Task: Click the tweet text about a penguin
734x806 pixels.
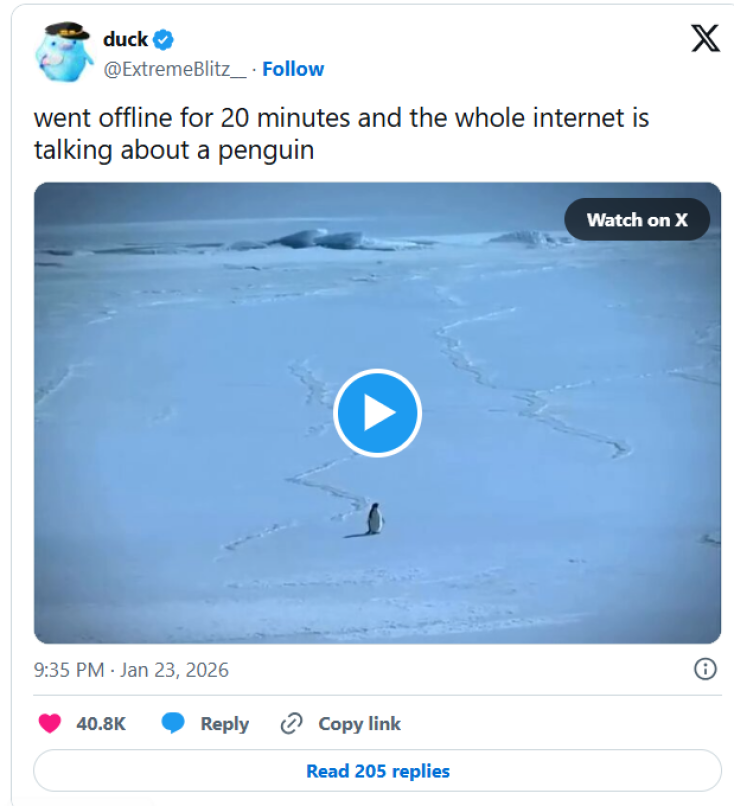Action: (340, 134)
